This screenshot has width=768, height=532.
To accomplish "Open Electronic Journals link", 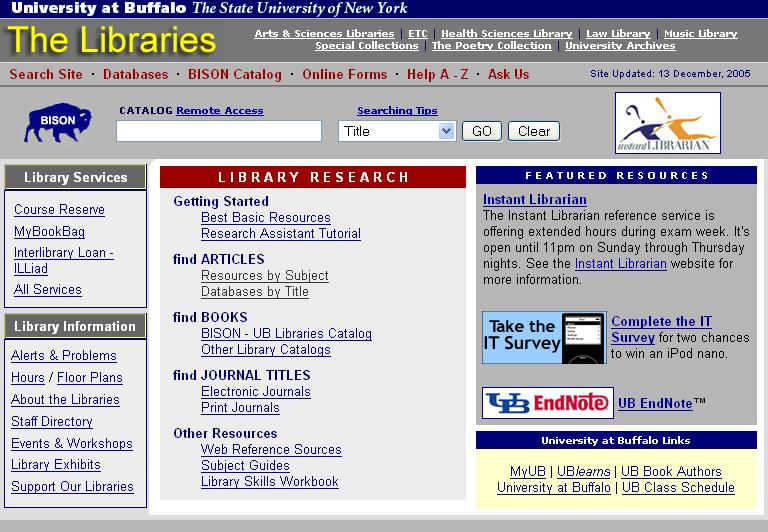I will (256, 392).
